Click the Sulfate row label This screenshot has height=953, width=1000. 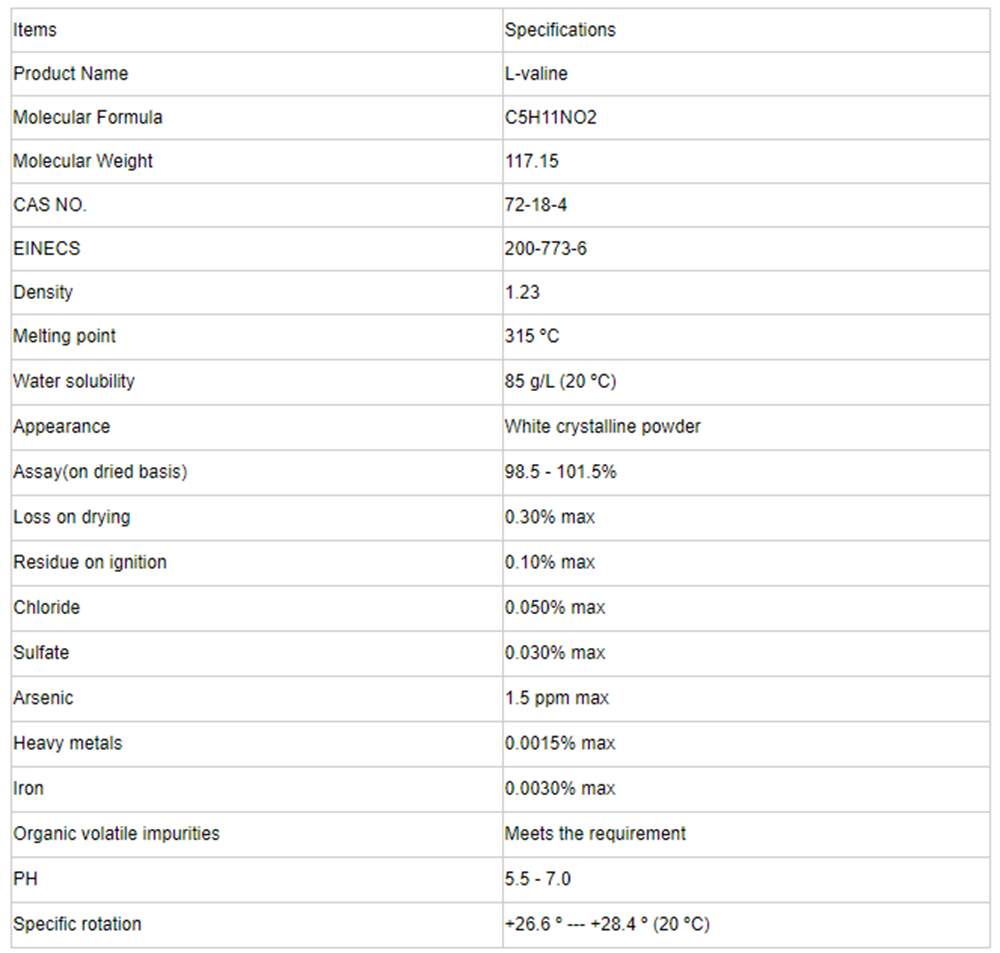[x=41, y=653]
